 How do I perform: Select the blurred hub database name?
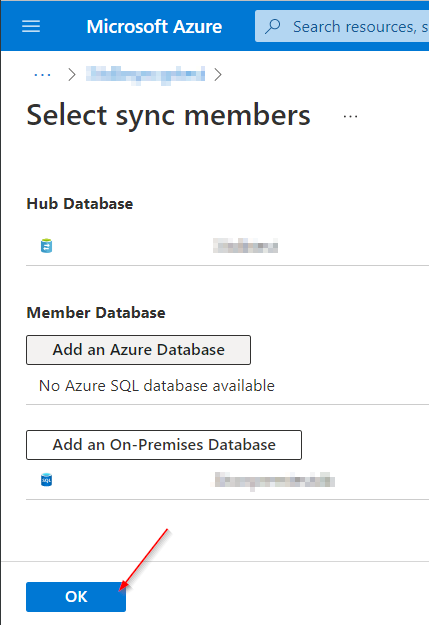245,246
